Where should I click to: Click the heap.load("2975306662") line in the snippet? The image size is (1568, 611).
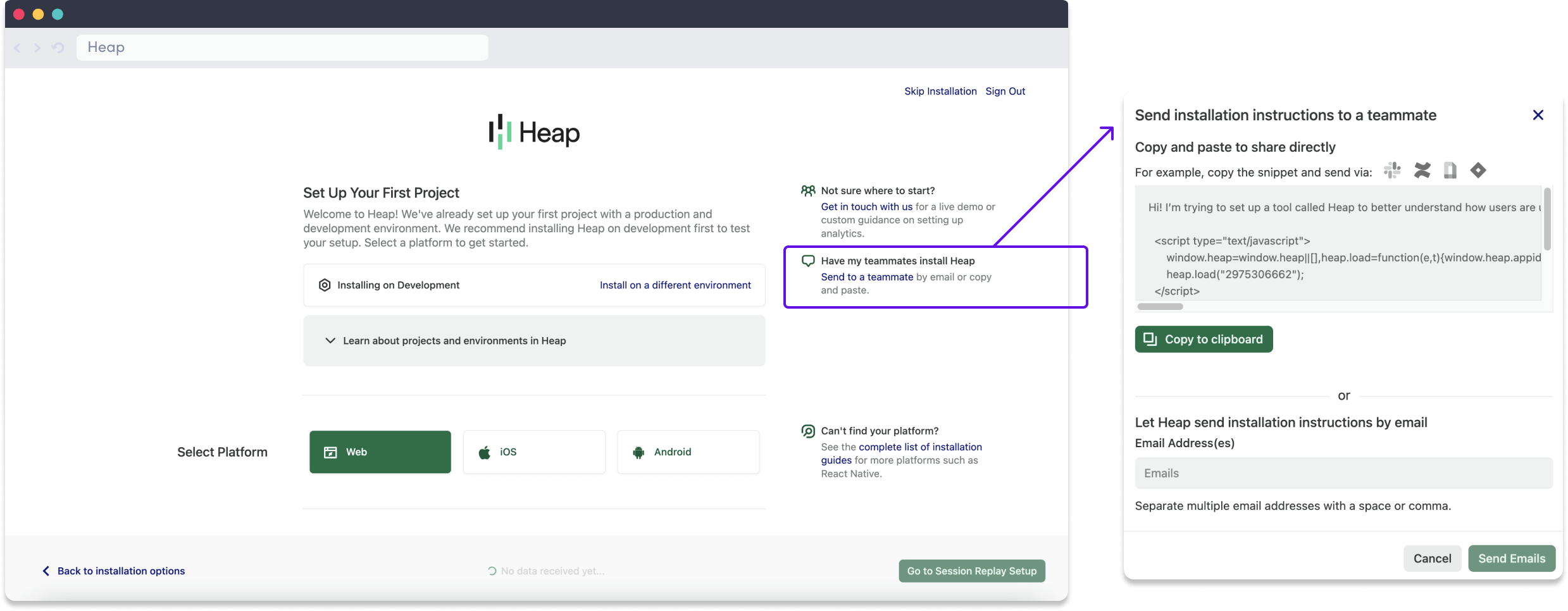click(1235, 275)
